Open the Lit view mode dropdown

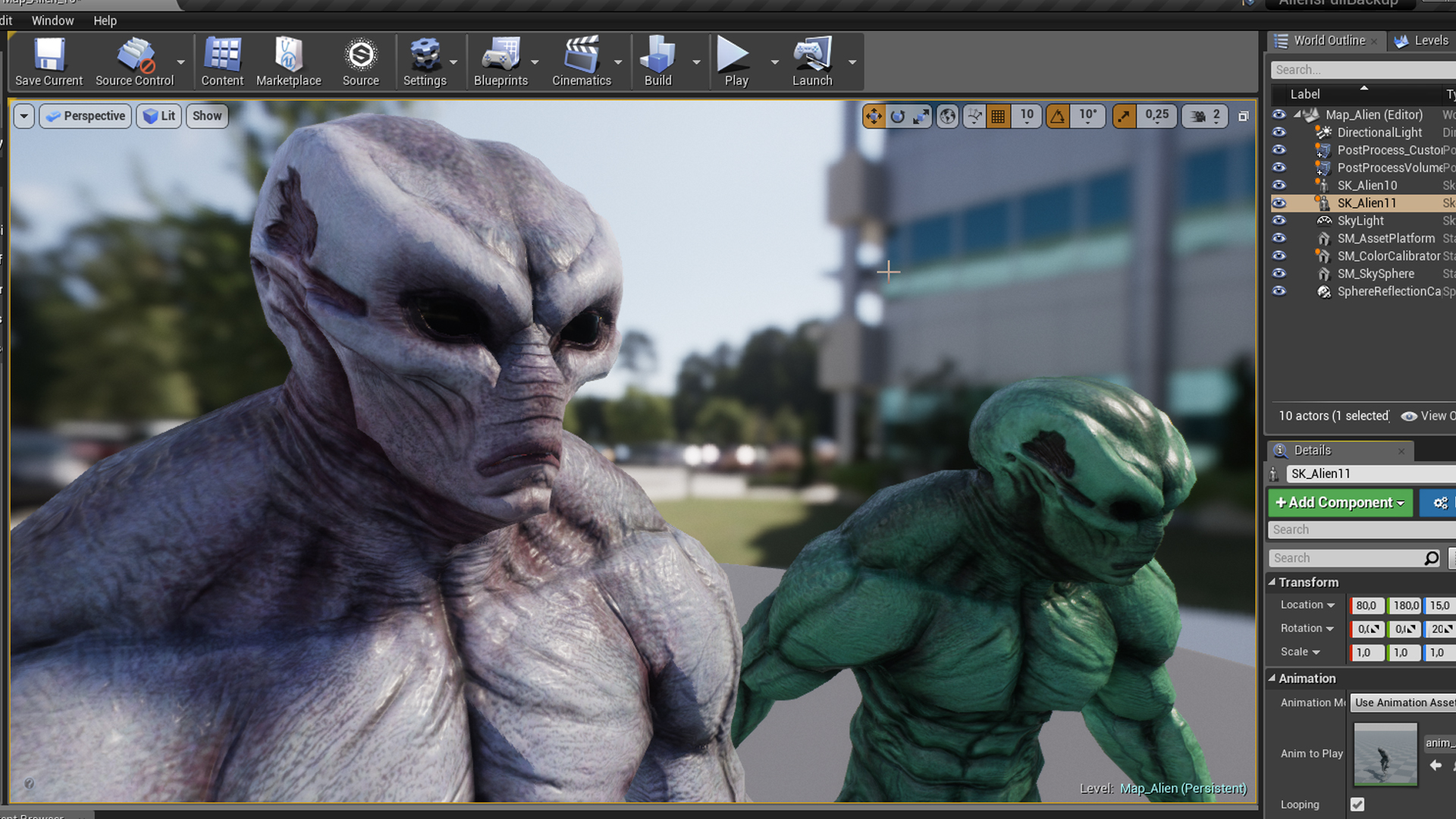[x=158, y=116]
